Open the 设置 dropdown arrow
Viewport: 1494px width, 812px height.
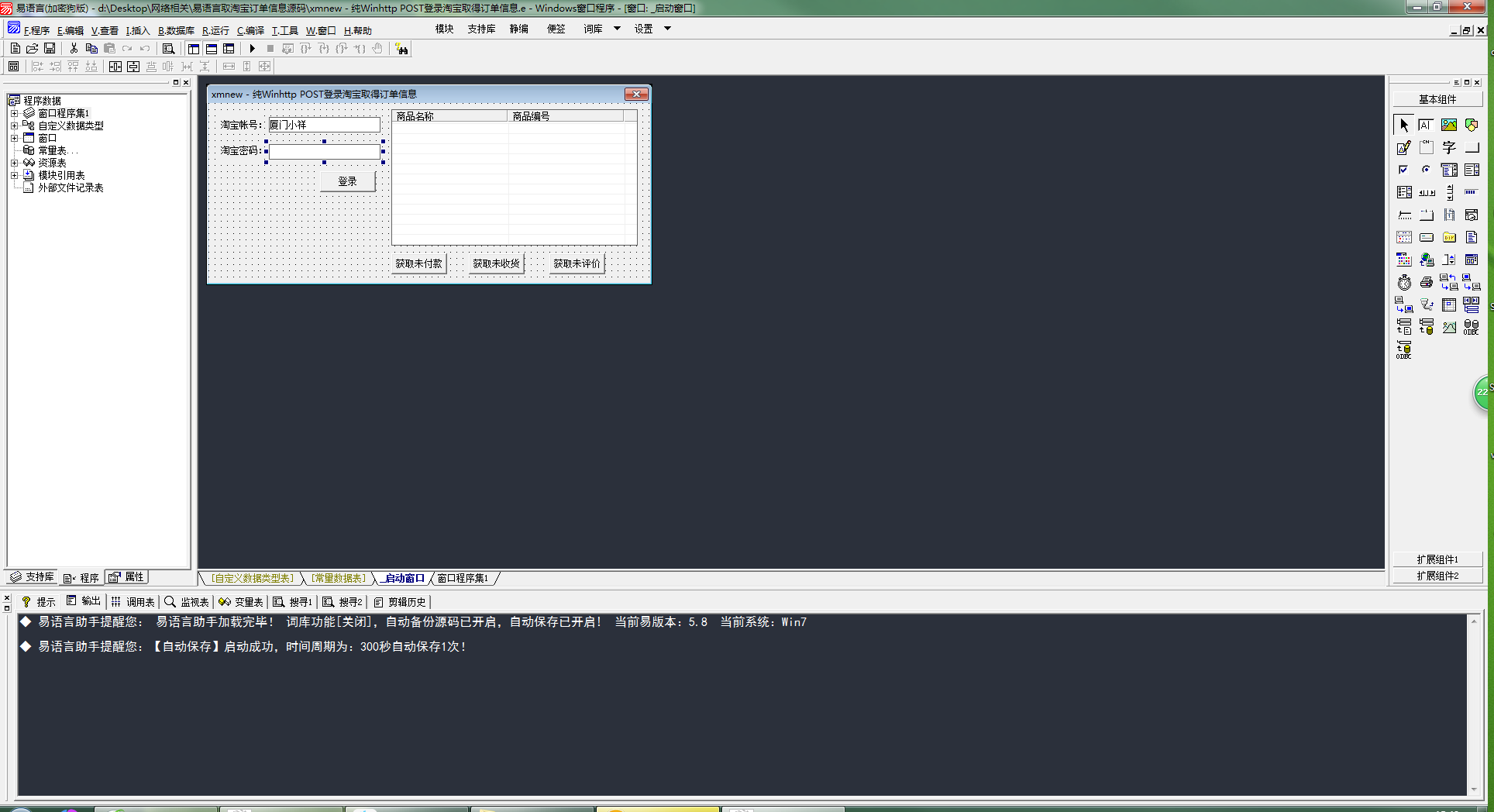click(667, 29)
